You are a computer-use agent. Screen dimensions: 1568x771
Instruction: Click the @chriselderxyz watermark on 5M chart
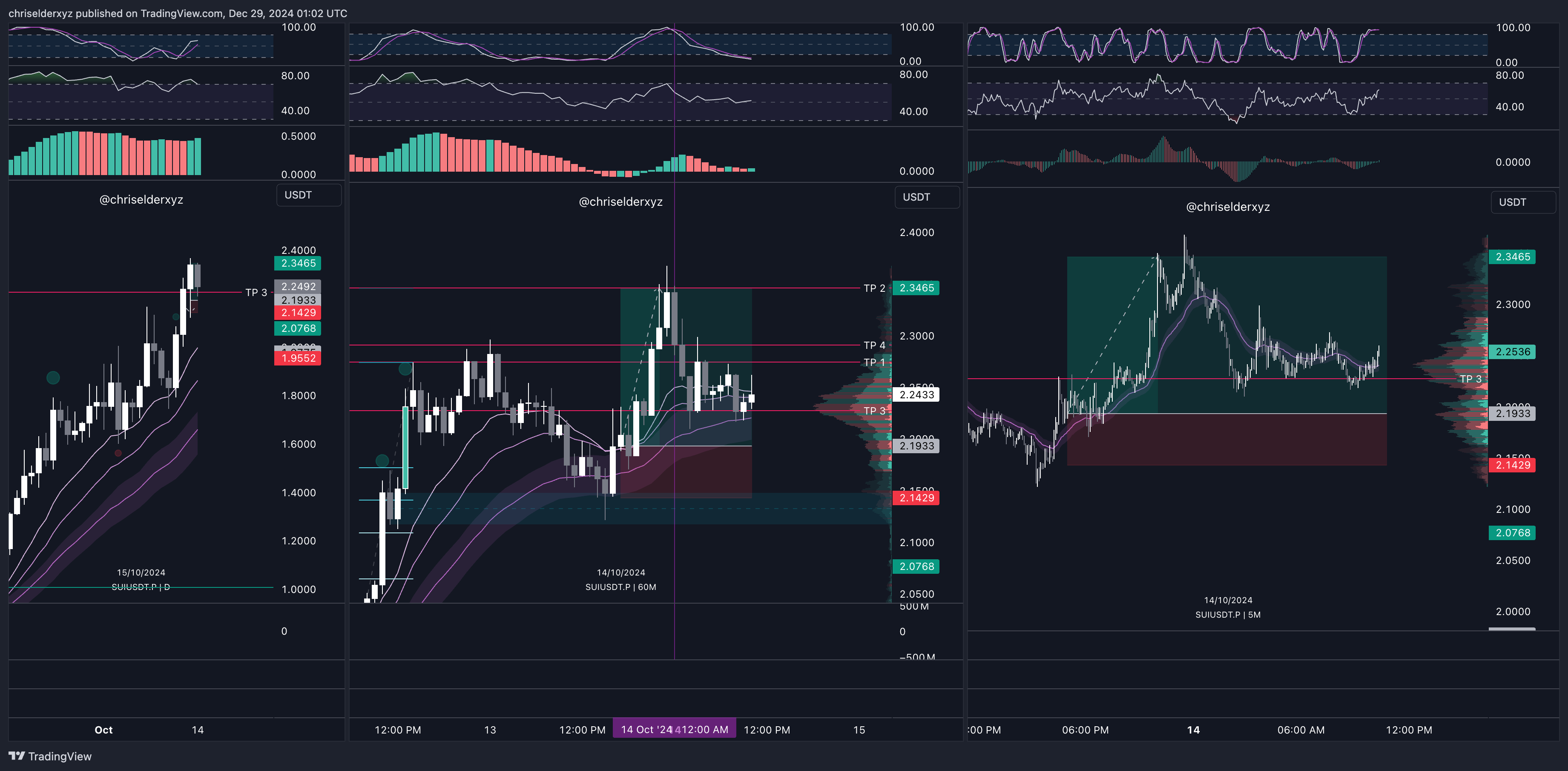(1227, 207)
